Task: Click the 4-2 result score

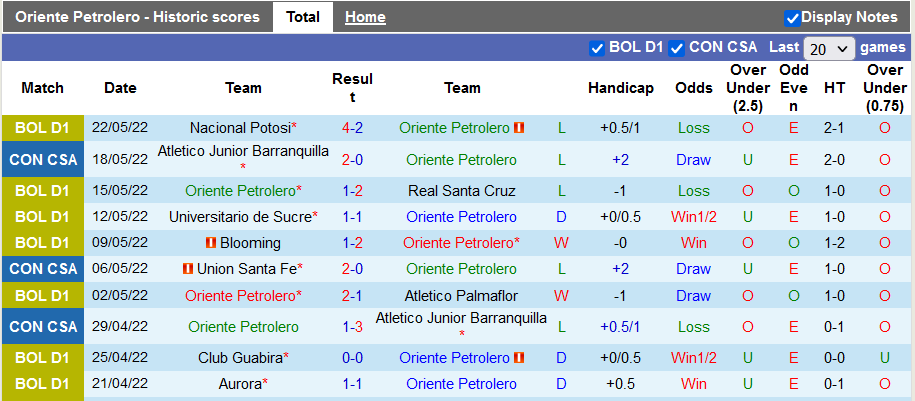Action: (x=352, y=128)
